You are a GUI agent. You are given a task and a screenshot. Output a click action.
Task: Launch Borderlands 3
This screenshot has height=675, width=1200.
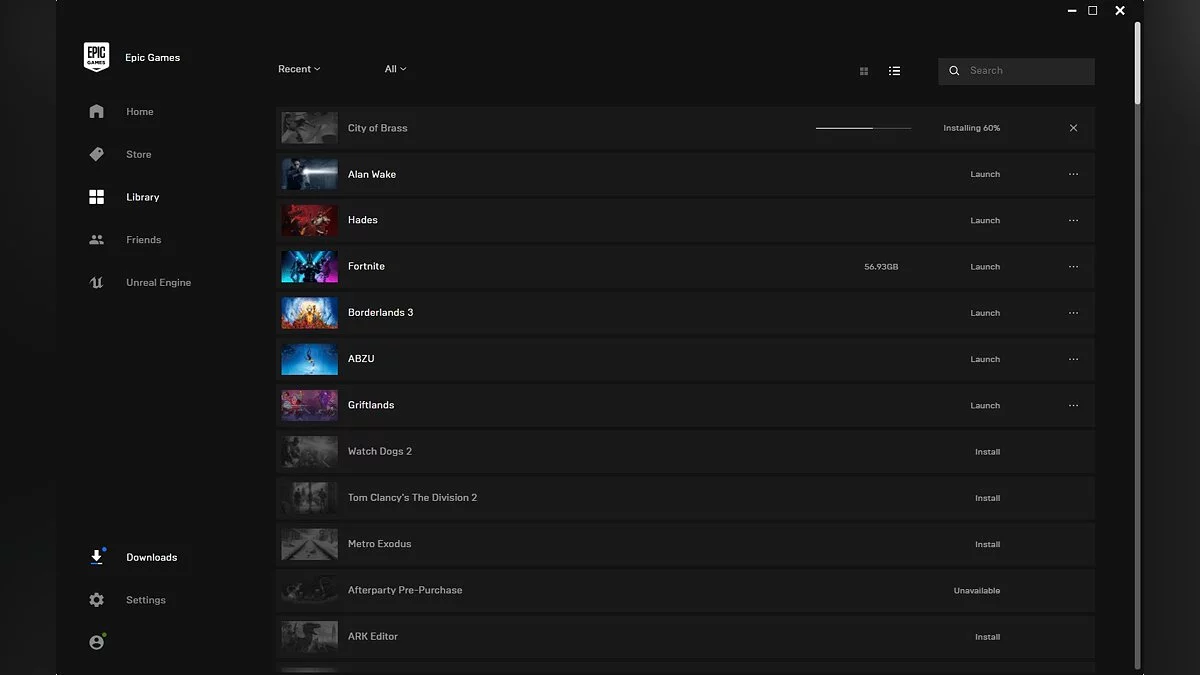click(x=985, y=313)
